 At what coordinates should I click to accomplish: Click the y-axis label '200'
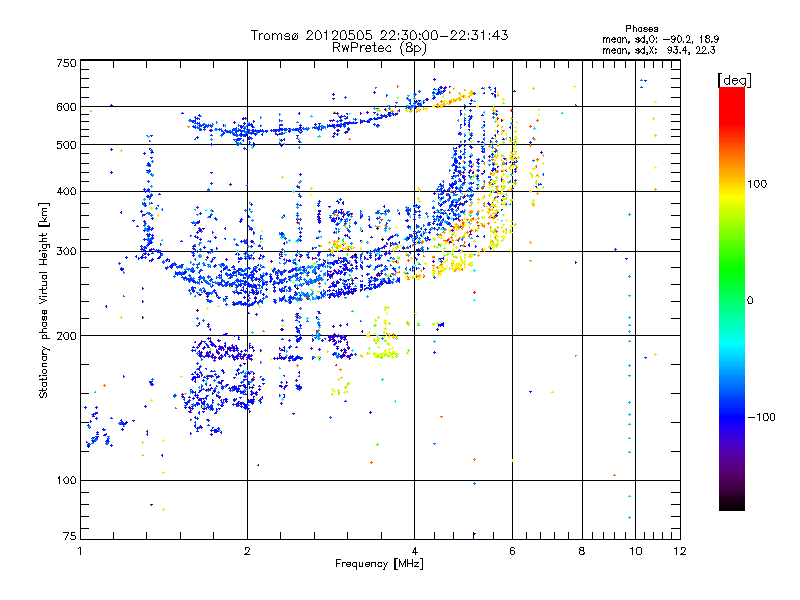click(x=66, y=336)
